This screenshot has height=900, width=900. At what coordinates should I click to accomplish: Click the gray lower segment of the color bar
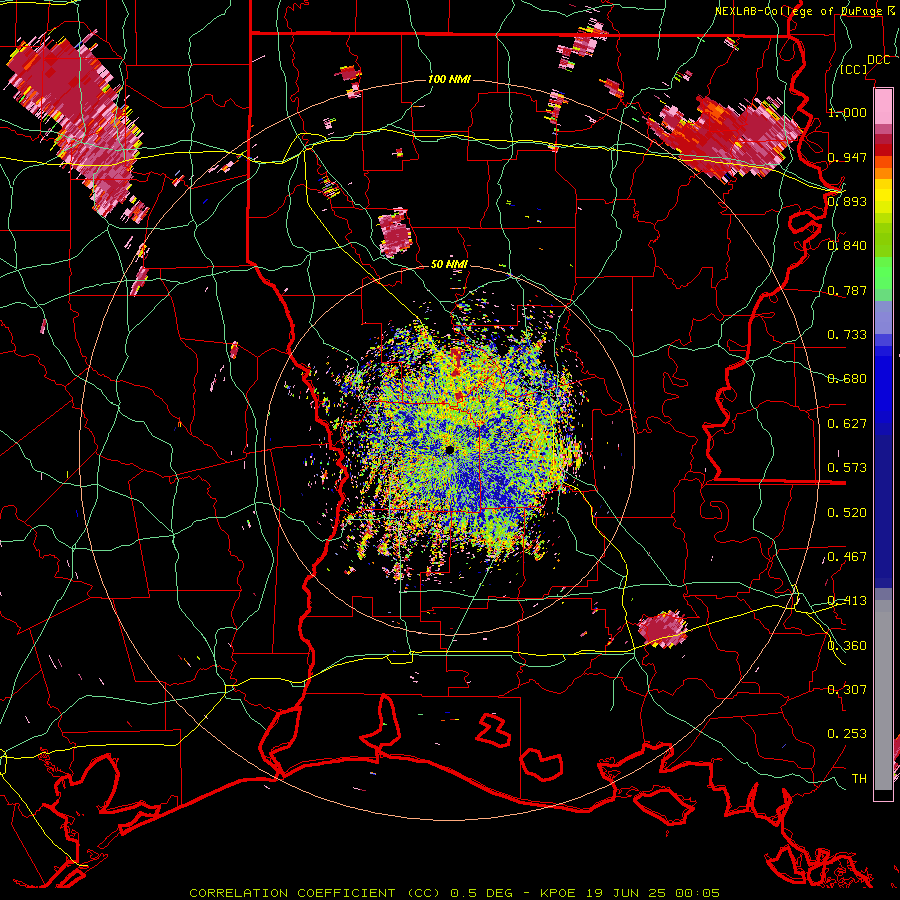(x=883, y=695)
